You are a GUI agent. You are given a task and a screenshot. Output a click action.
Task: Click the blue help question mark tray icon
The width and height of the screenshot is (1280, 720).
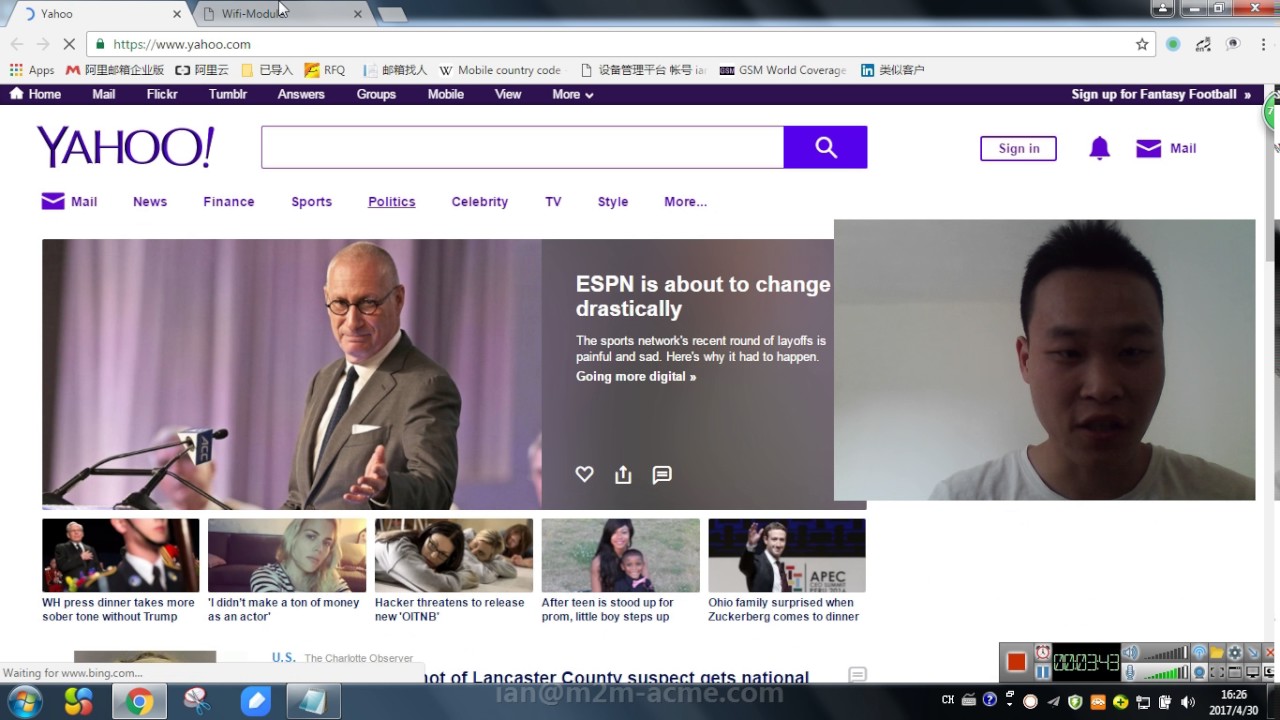coord(990,700)
